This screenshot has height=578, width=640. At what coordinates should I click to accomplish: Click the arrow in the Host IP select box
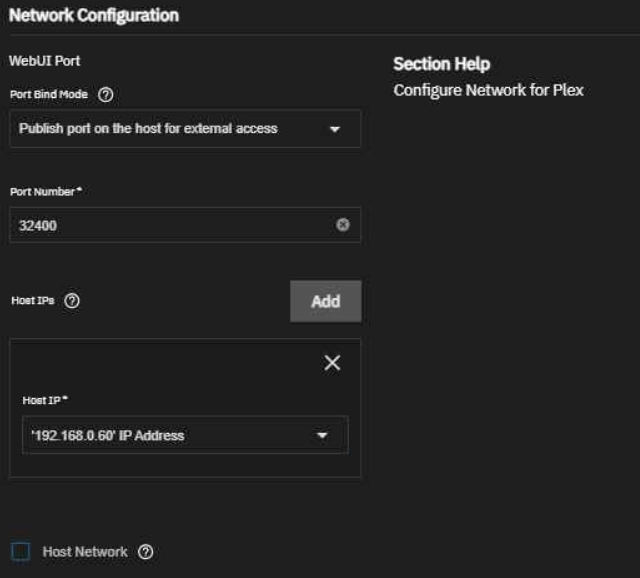(x=322, y=436)
